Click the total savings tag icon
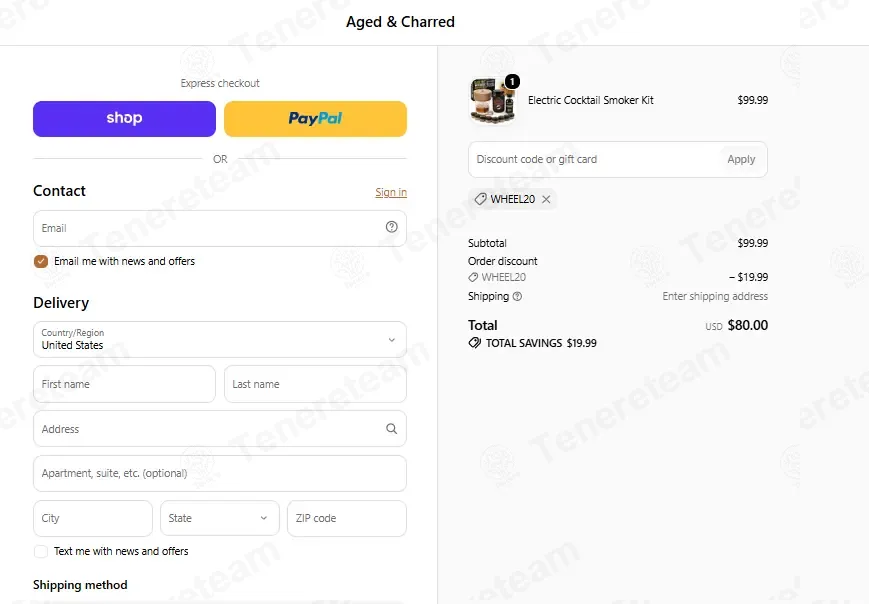Screen dimensions: 869x604 tap(474, 342)
